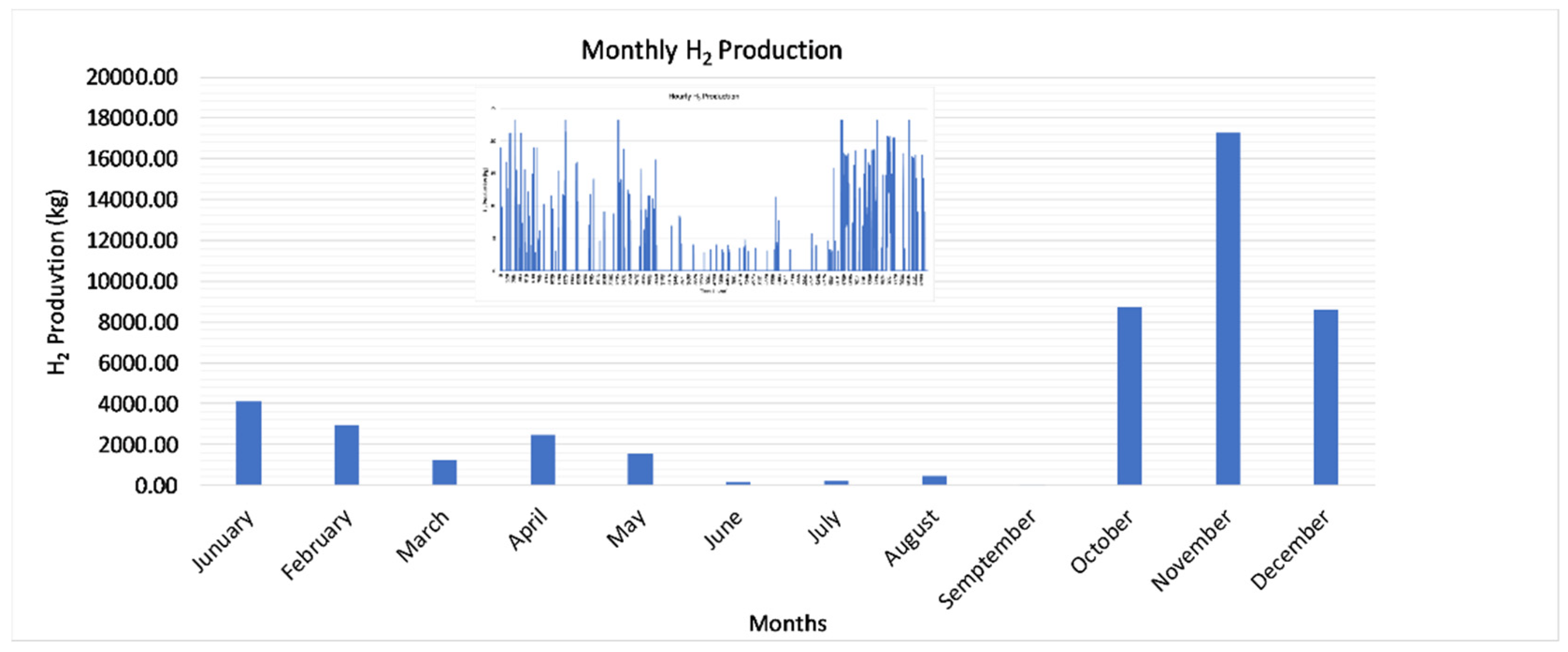Click the October production bar
Image resolution: width=1568 pixels, height=652 pixels.
pos(1129,396)
